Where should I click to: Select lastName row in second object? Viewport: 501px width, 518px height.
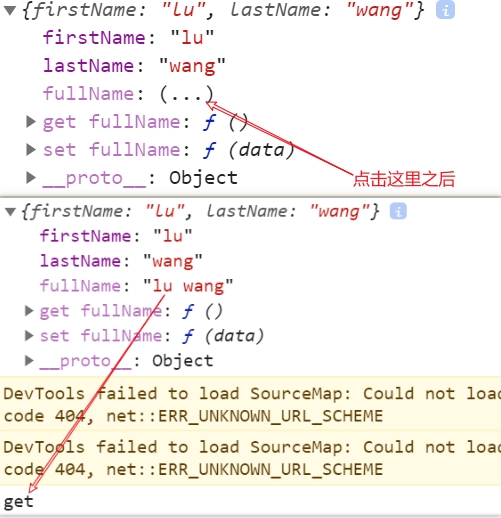[121, 261]
